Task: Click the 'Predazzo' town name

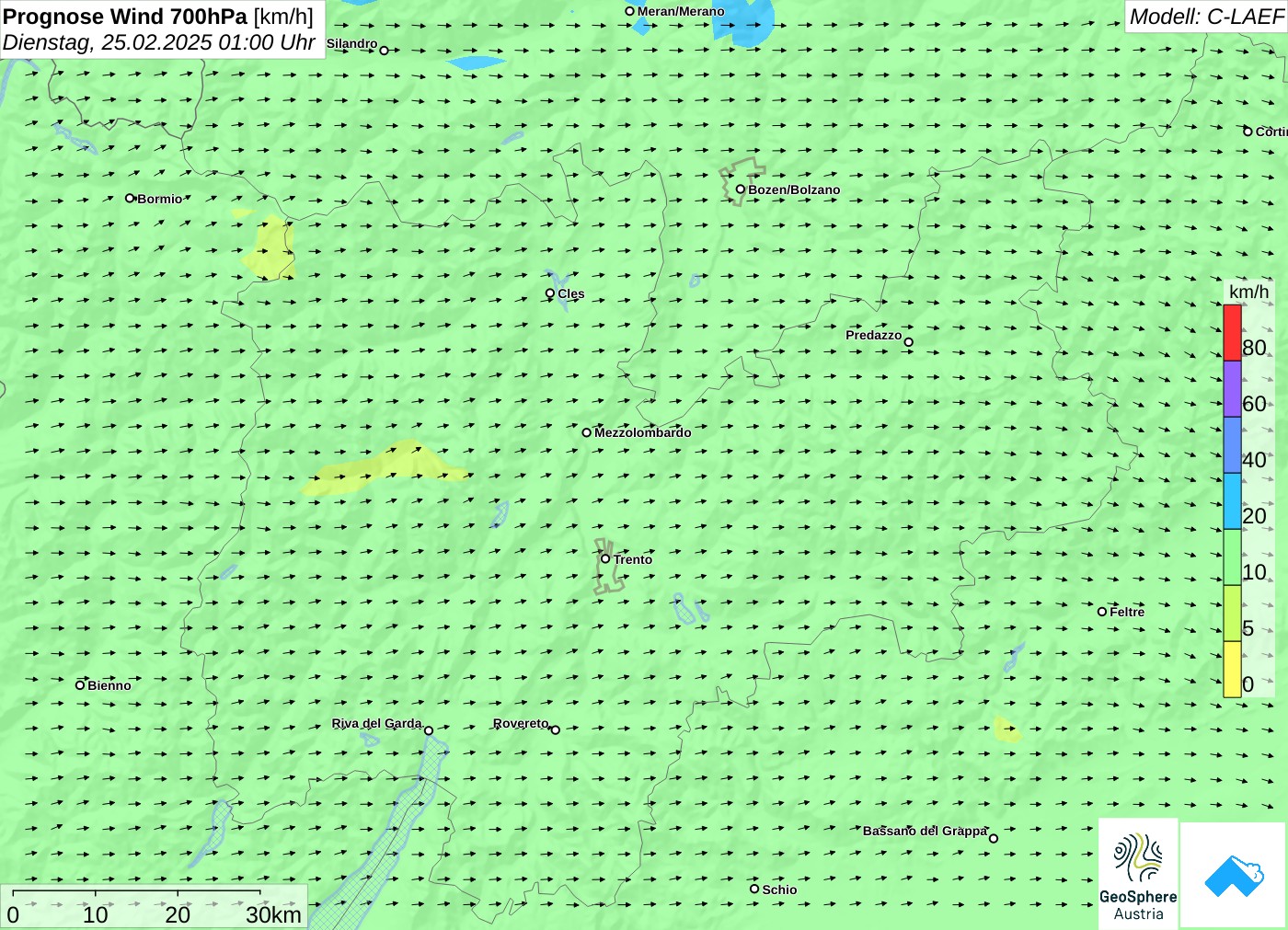Action: (873, 335)
